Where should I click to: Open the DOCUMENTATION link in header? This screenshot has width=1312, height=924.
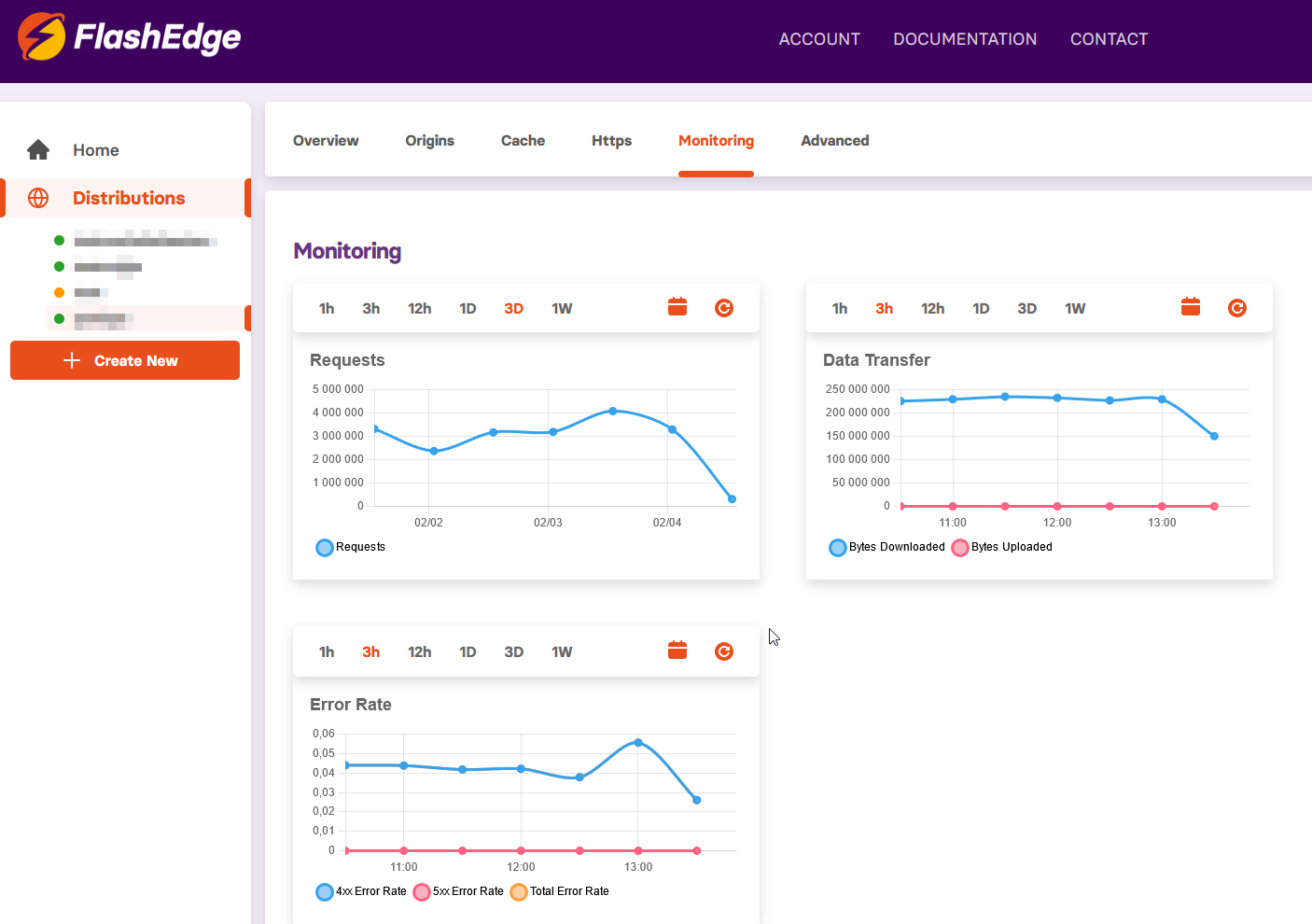[965, 39]
